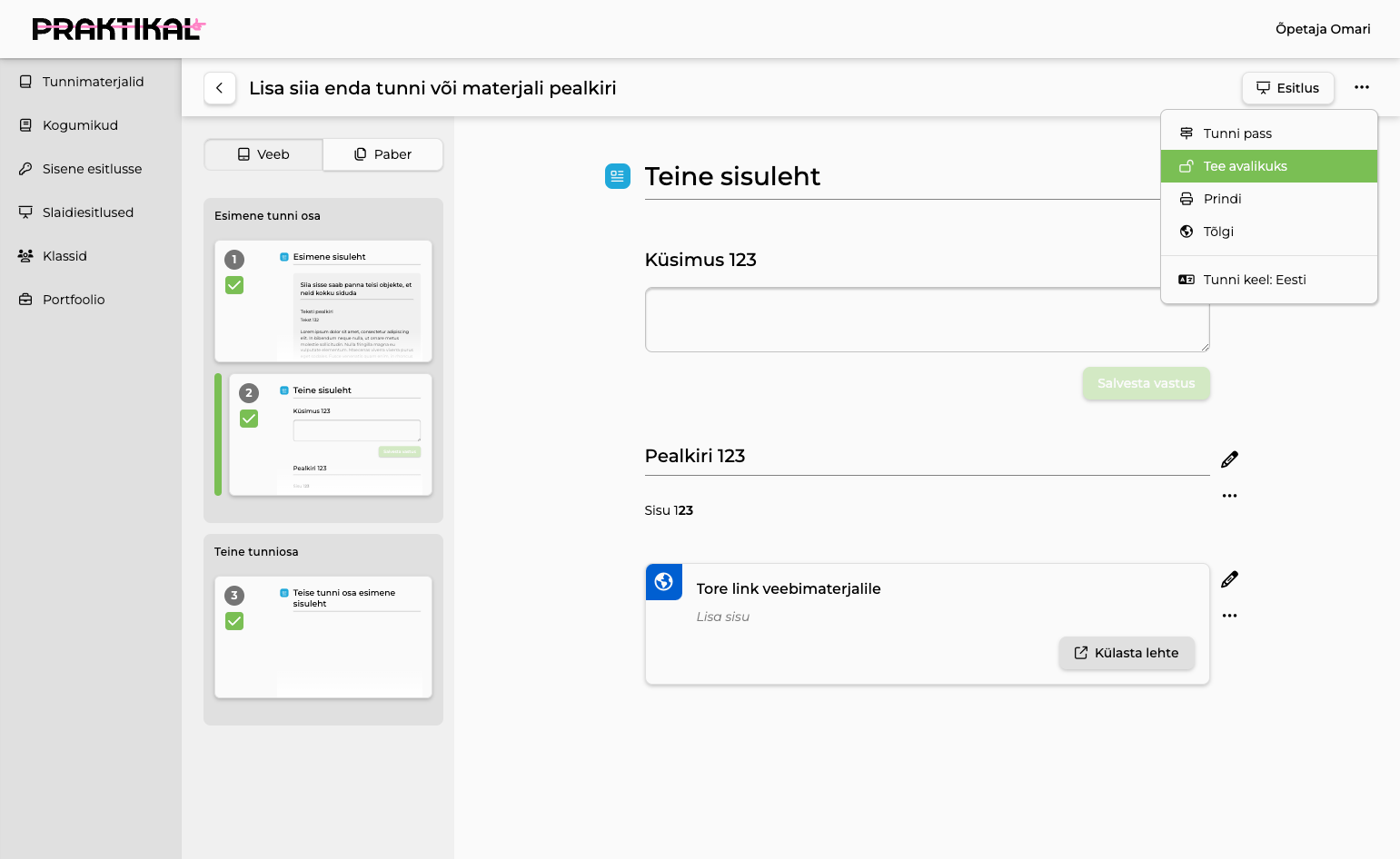Toggle the green checkbox on slide 3

[x=234, y=621]
